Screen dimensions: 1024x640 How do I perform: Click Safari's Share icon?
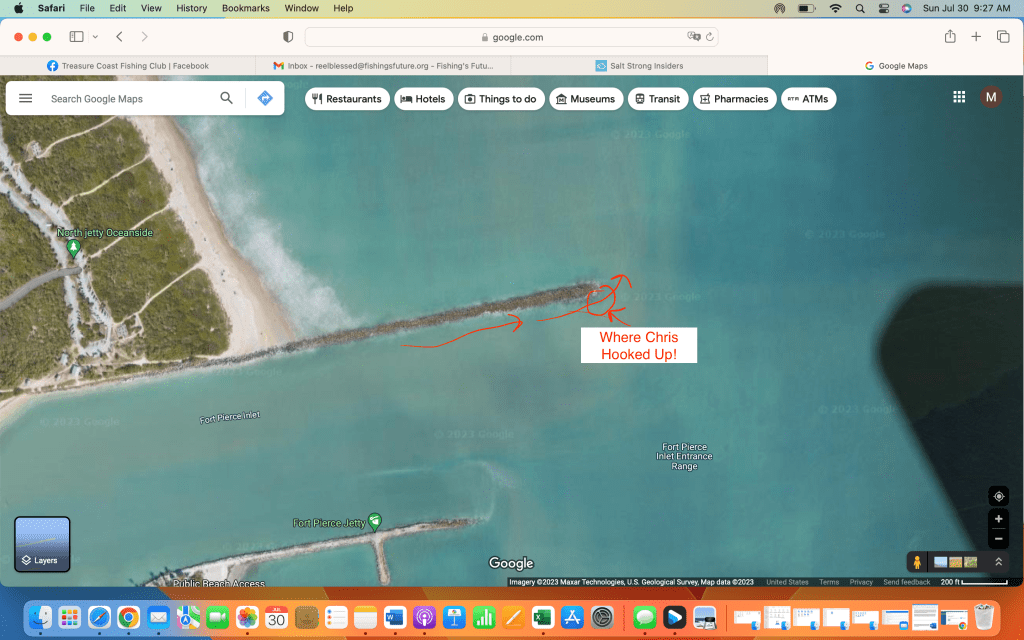point(949,37)
